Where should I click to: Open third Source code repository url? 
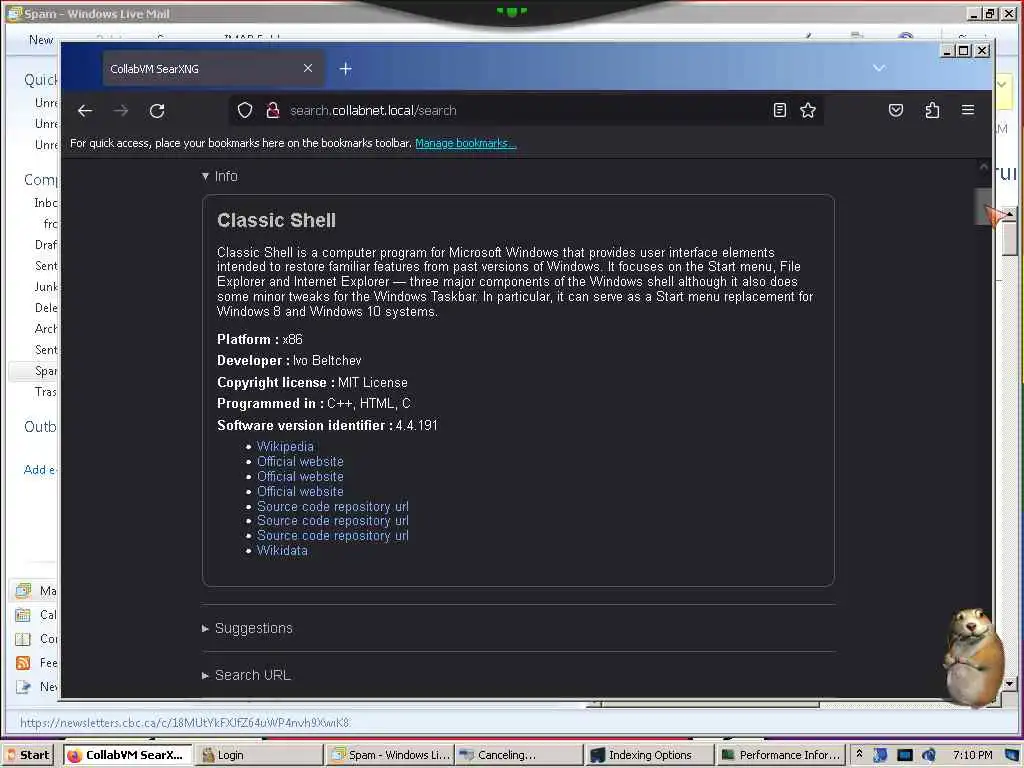pos(333,536)
